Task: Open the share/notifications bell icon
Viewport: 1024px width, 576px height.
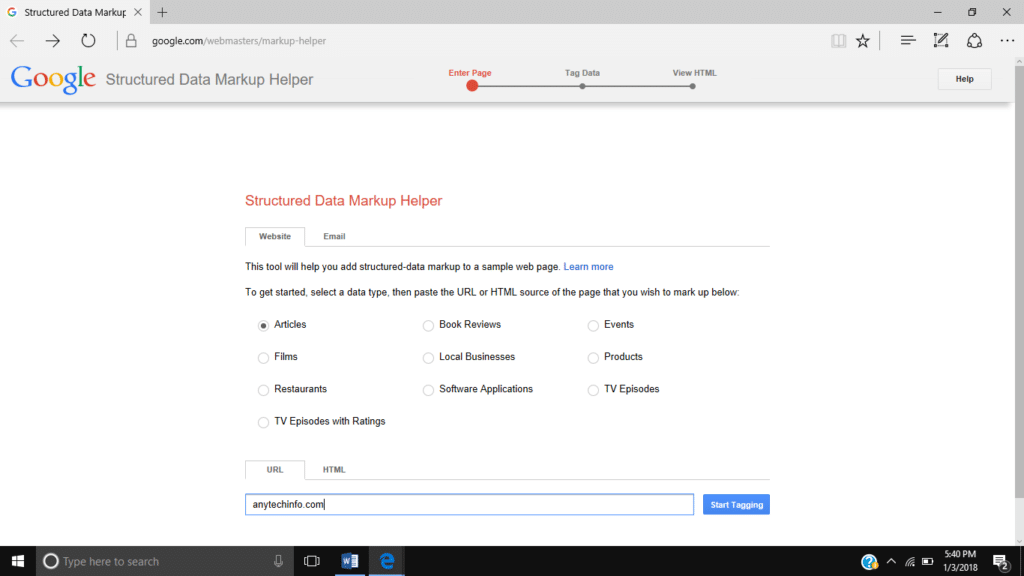Action: (974, 40)
